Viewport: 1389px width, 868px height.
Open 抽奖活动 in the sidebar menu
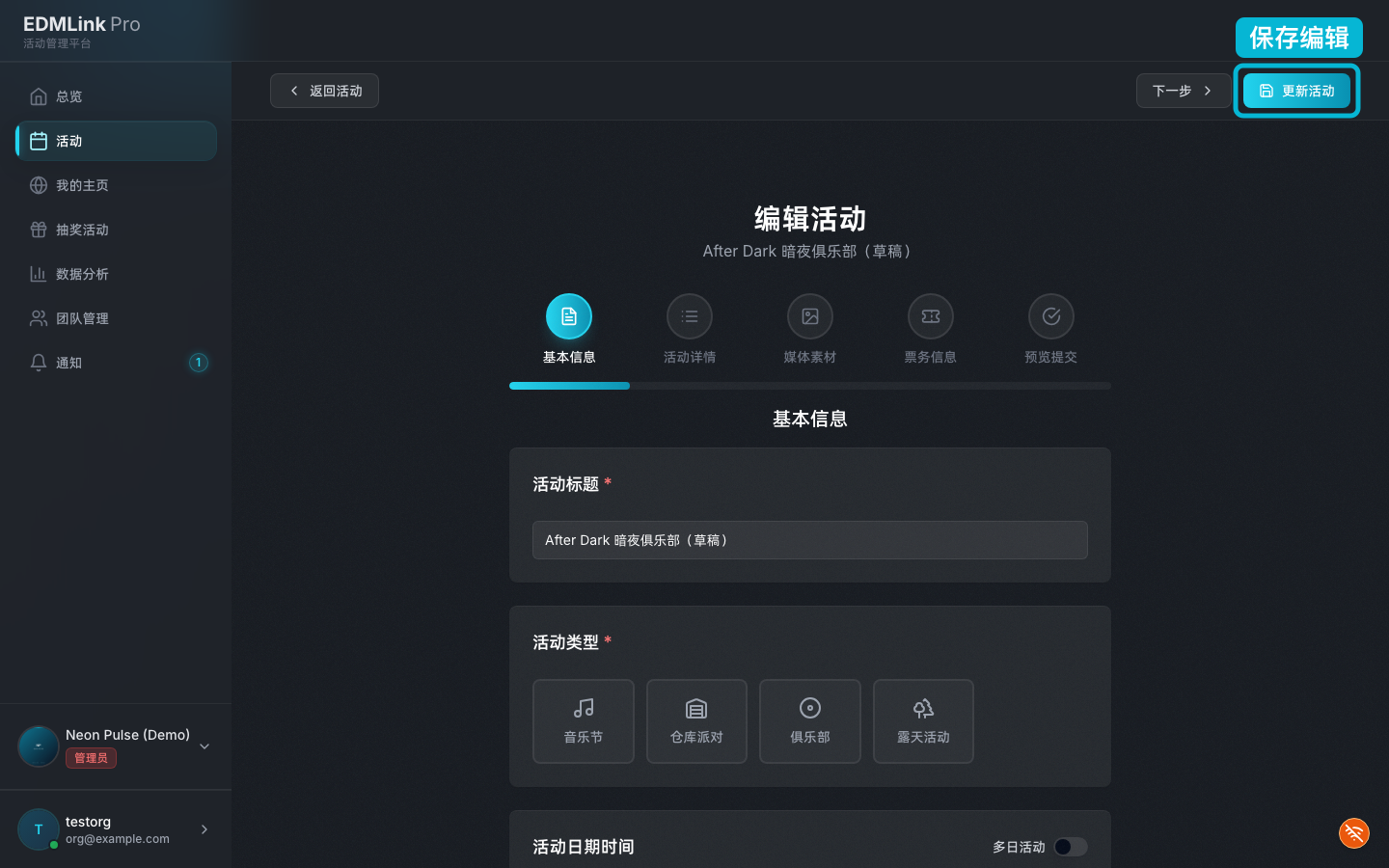pyautogui.click(x=116, y=230)
